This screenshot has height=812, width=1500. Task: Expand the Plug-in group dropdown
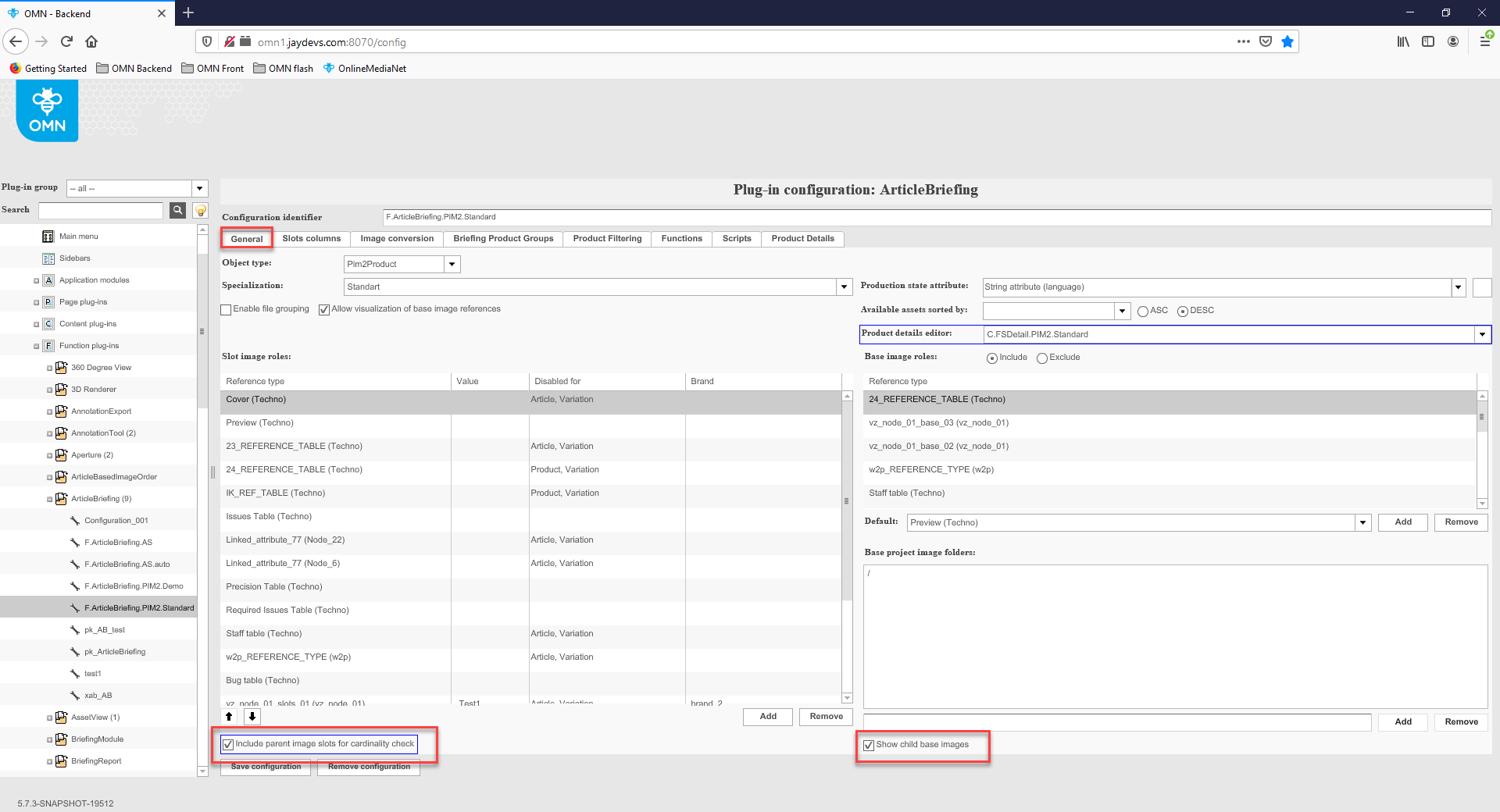(x=200, y=188)
